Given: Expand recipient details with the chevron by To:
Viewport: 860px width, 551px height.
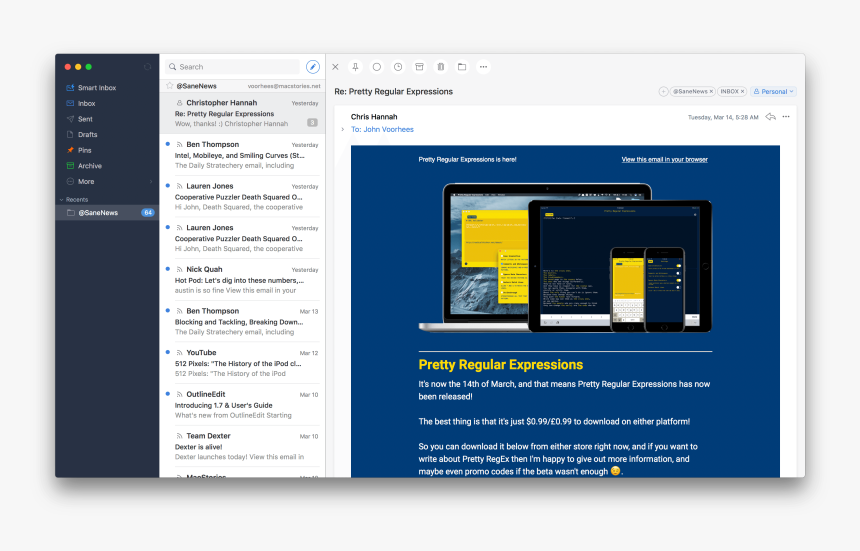Looking at the screenshot, I should [343, 129].
